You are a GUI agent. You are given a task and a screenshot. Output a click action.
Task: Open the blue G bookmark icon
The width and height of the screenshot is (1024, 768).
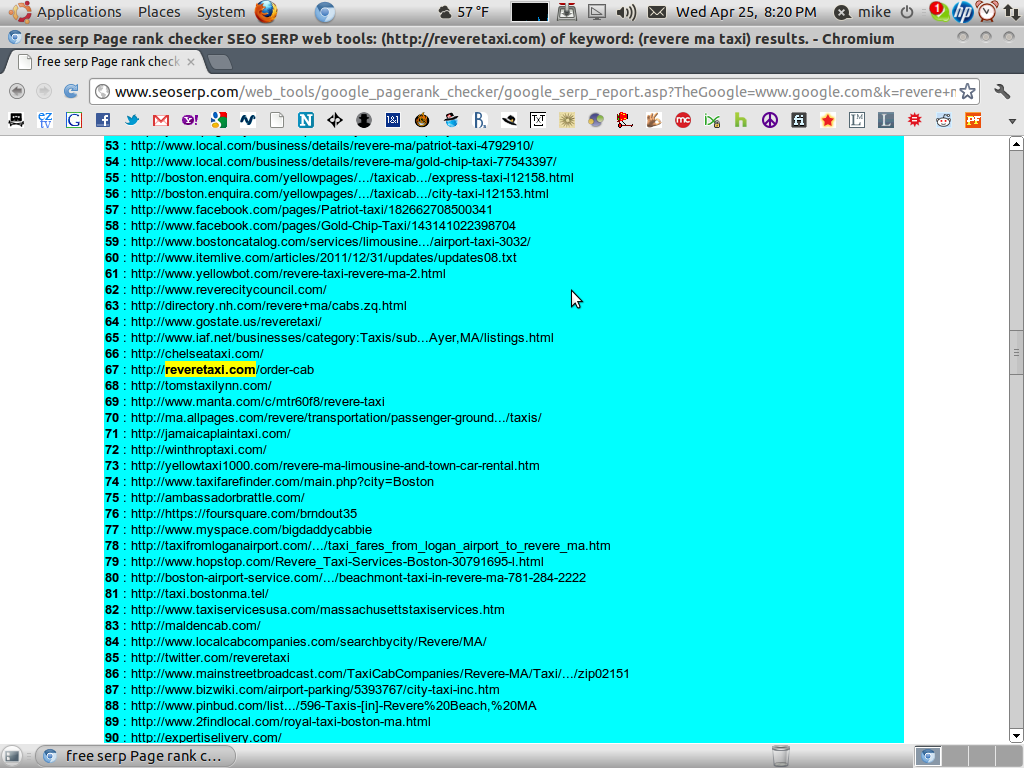(74, 120)
